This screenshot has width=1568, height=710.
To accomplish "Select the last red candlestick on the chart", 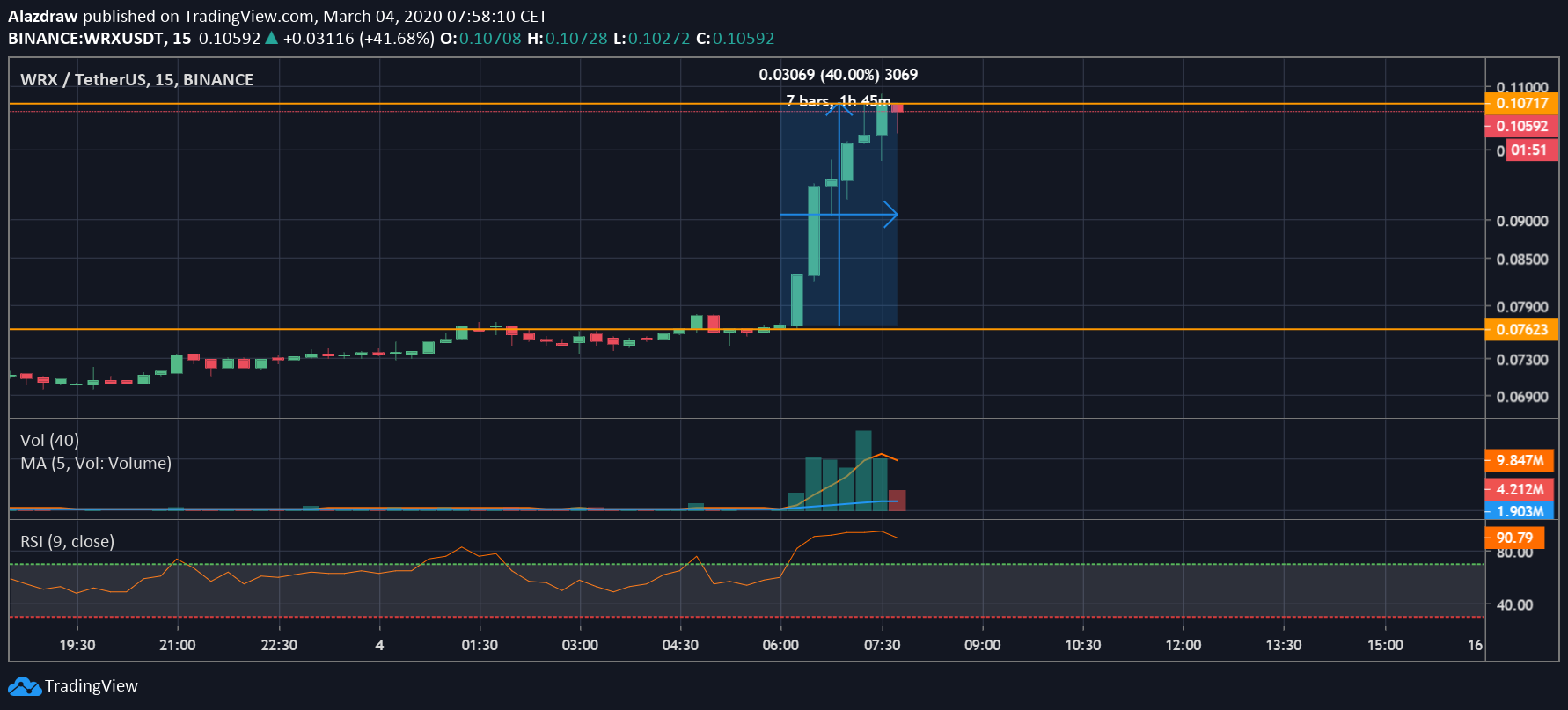I will click(898, 109).
